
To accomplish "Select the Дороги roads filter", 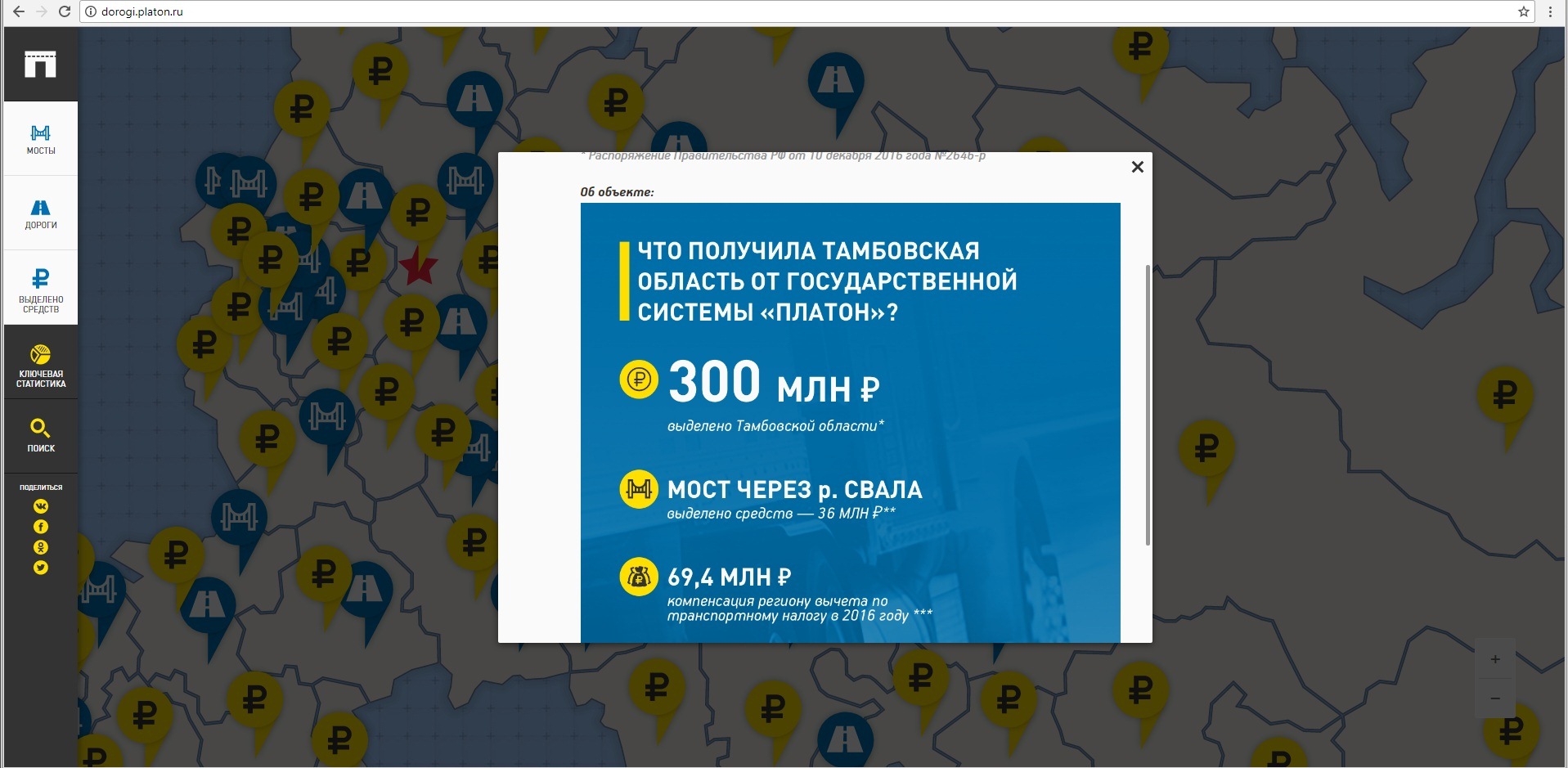I will click(x=41, y=213).
